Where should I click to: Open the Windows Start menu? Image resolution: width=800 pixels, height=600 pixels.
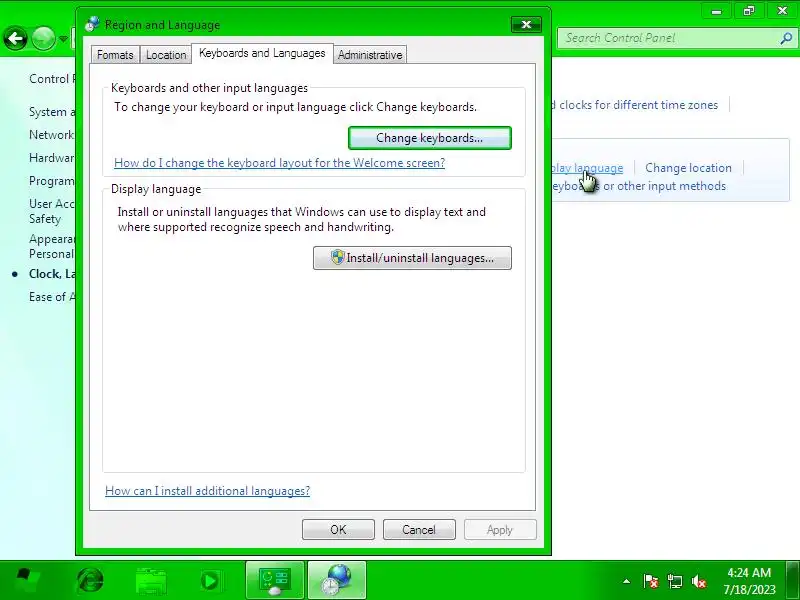point(28,581)
